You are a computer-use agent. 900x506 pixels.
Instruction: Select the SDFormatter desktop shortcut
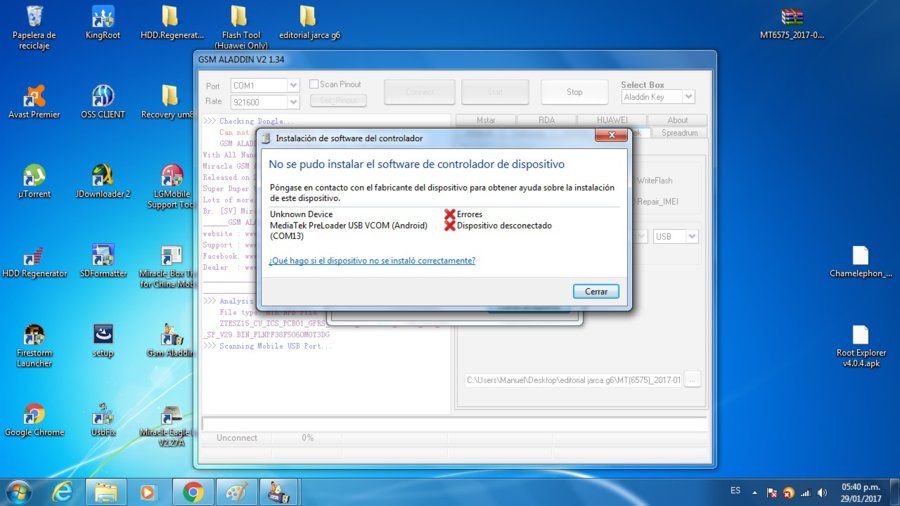(x=103, y=261)
